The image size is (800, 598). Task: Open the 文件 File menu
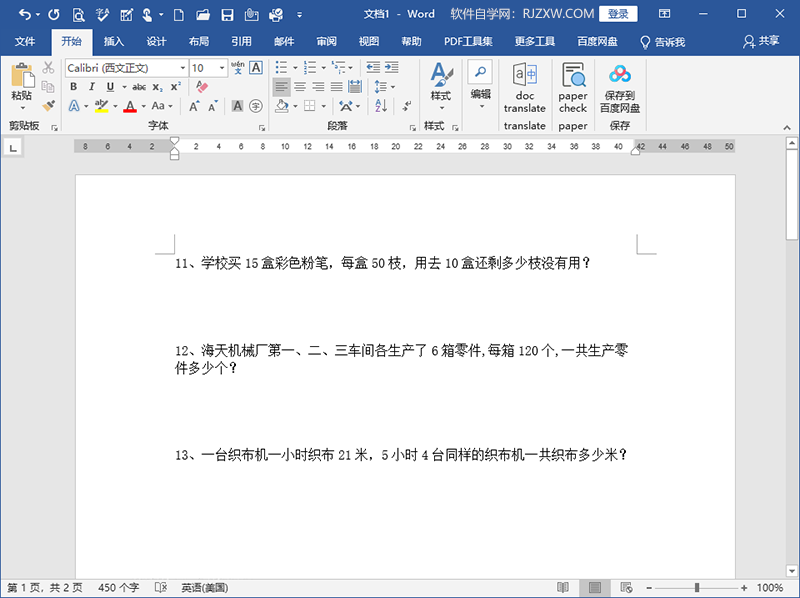[x=24, y=41]
